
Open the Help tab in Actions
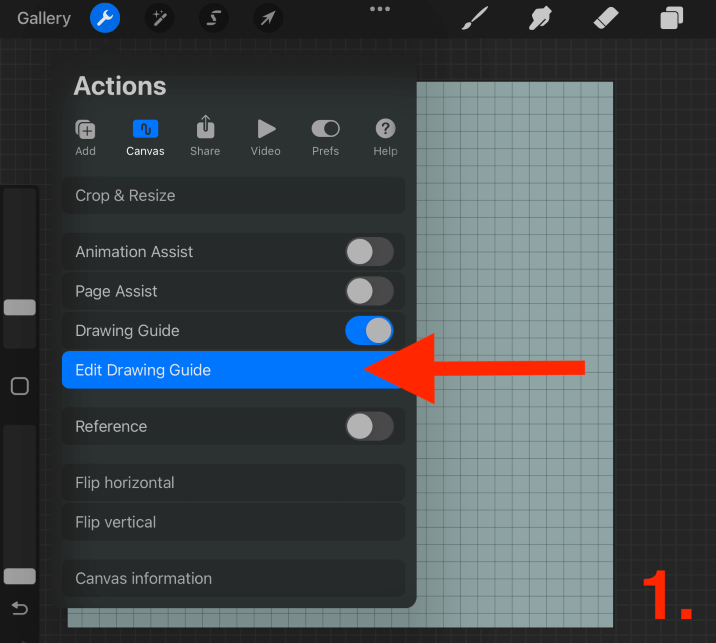point(385,137)
